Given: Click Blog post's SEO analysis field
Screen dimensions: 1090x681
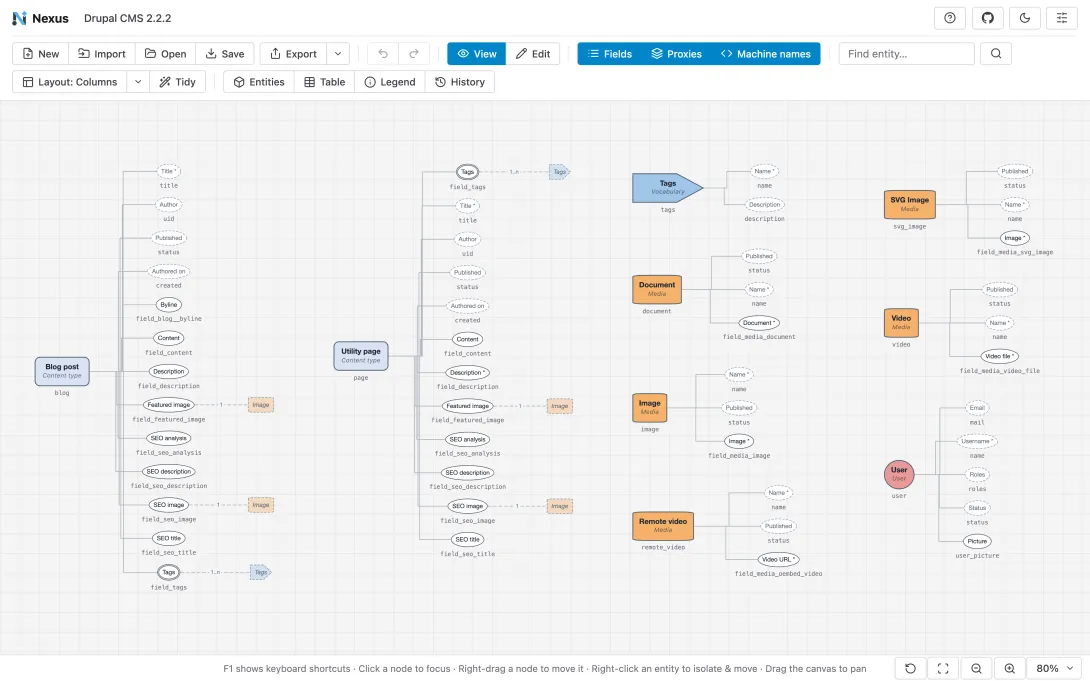Looking at the screenshot, I should pos(169,438).
